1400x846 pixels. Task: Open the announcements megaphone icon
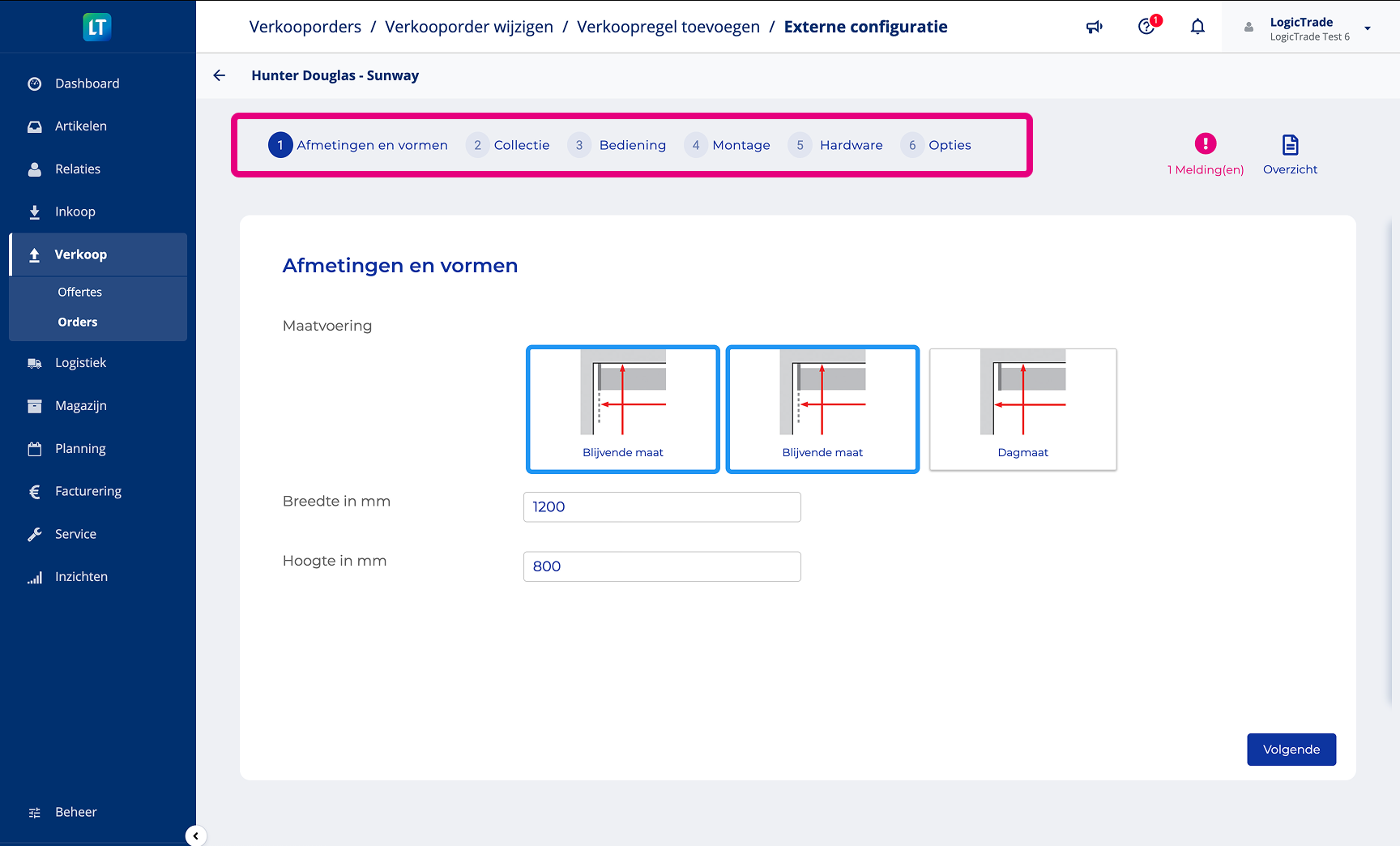pyautogui.click(x=1094, y=27)
